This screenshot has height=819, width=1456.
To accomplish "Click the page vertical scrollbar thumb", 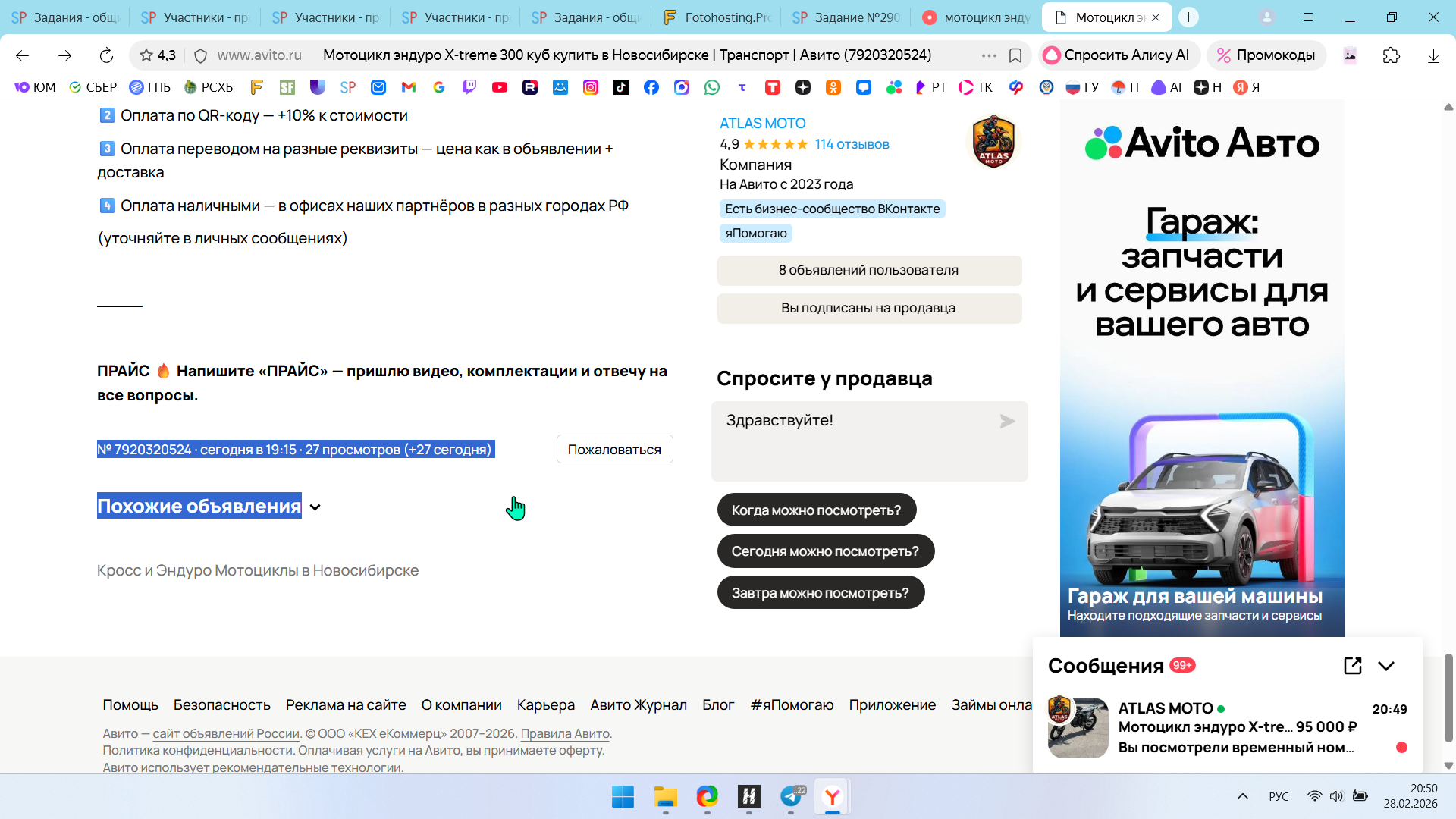I will tap(1448, 698).
